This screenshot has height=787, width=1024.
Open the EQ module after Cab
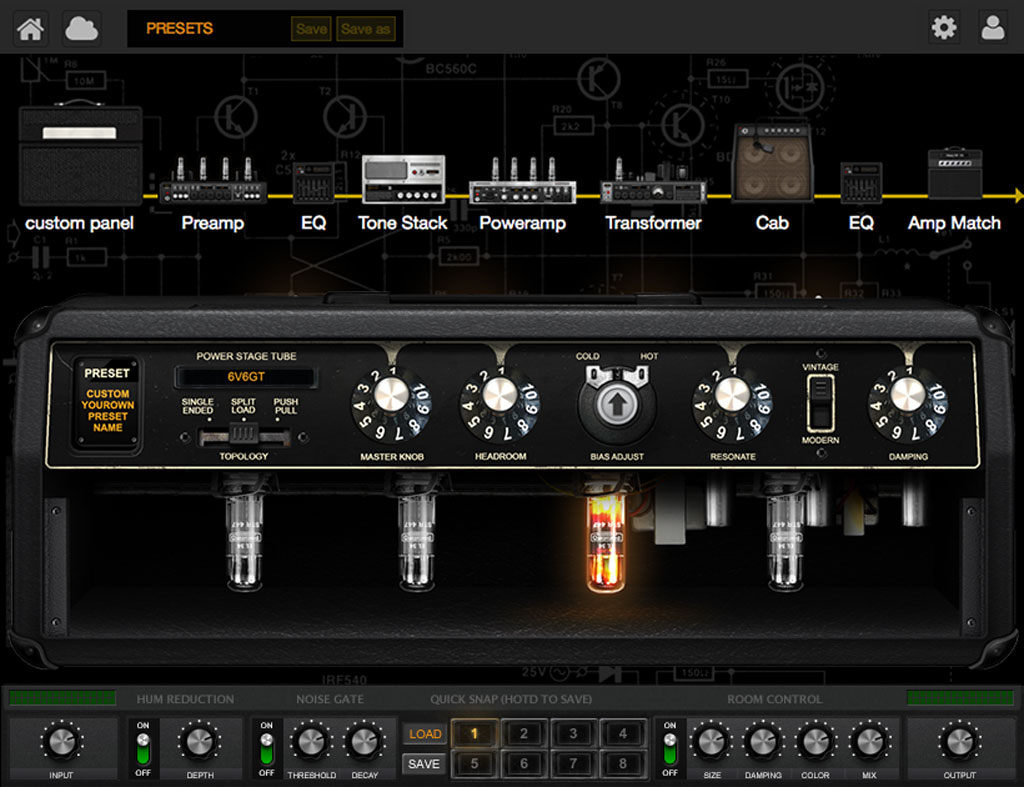pyautogui.click(x=861, y=183)
